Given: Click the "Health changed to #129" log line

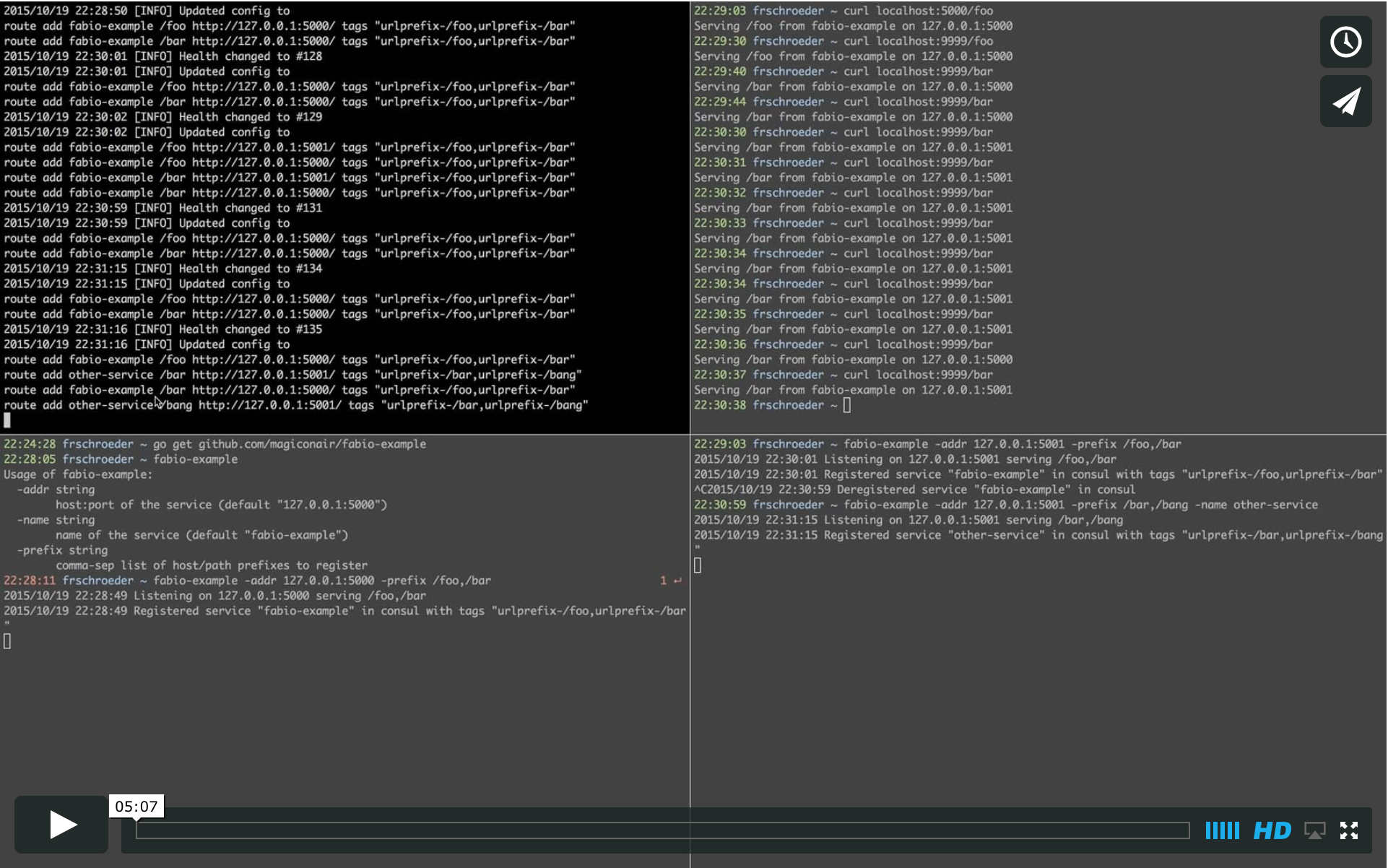Looking at the screenshot, I should point(163,117).
